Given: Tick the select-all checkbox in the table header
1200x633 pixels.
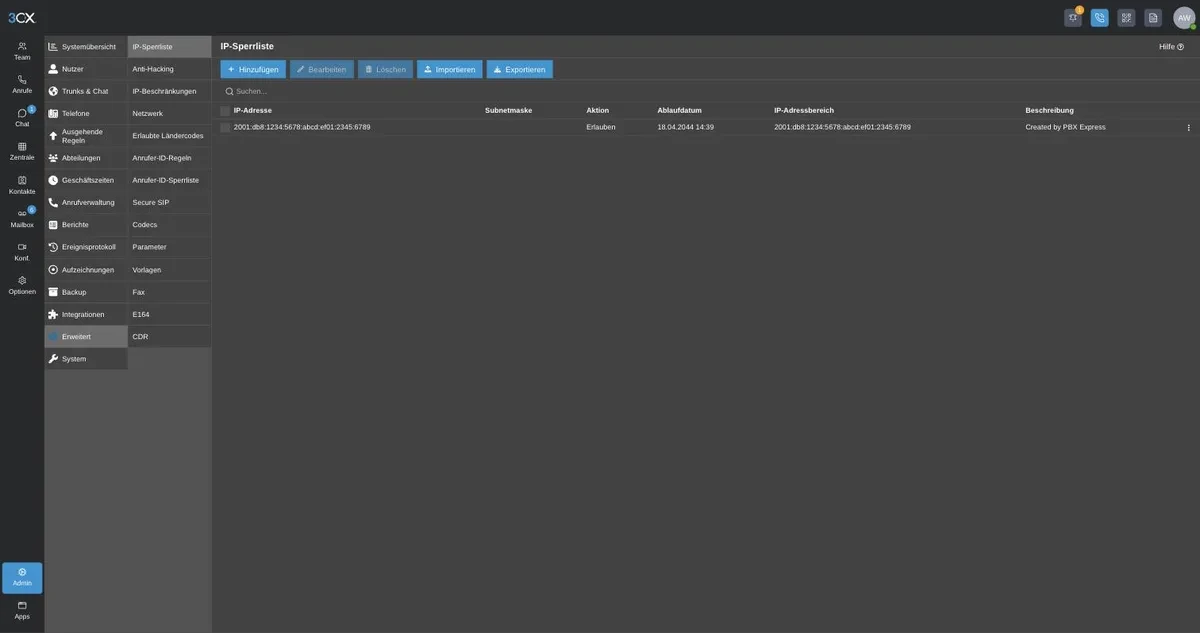Looking at the screenshot, I should [x=225, y=110].
